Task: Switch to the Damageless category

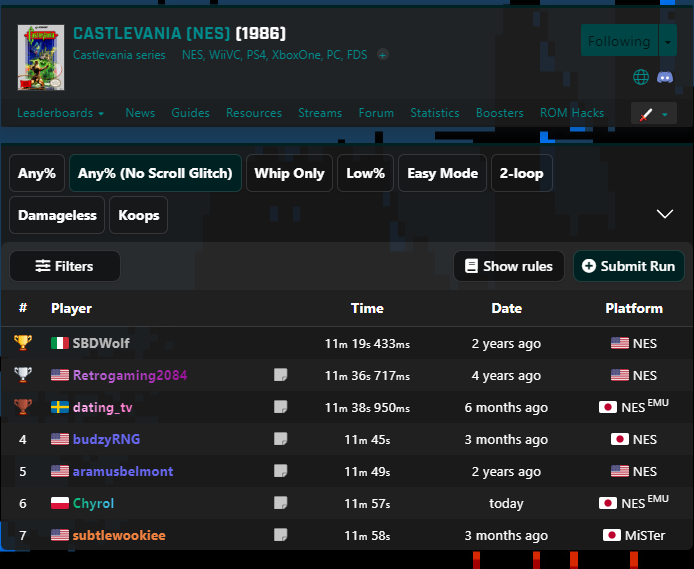Action: click(x=57, y=215)
